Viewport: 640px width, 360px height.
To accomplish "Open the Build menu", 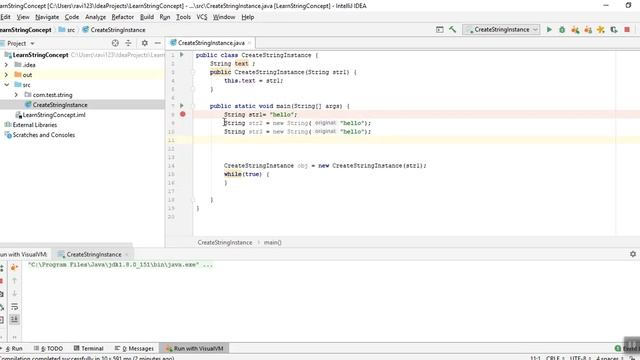I will (x=147, y=17).
